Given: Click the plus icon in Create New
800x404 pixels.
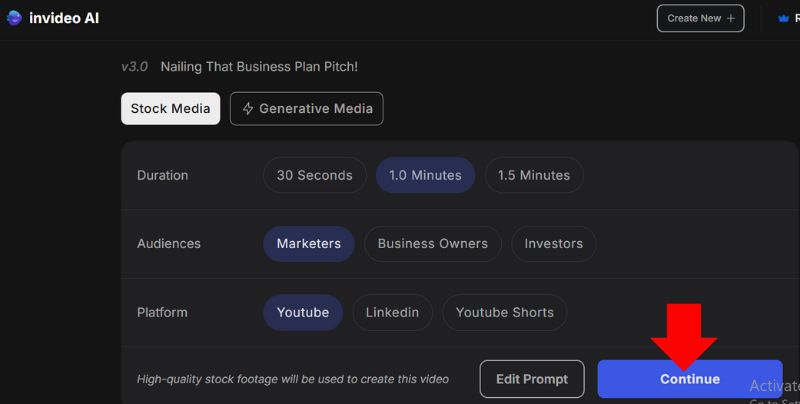Looking at the screenshot, I should click(731, 18).
